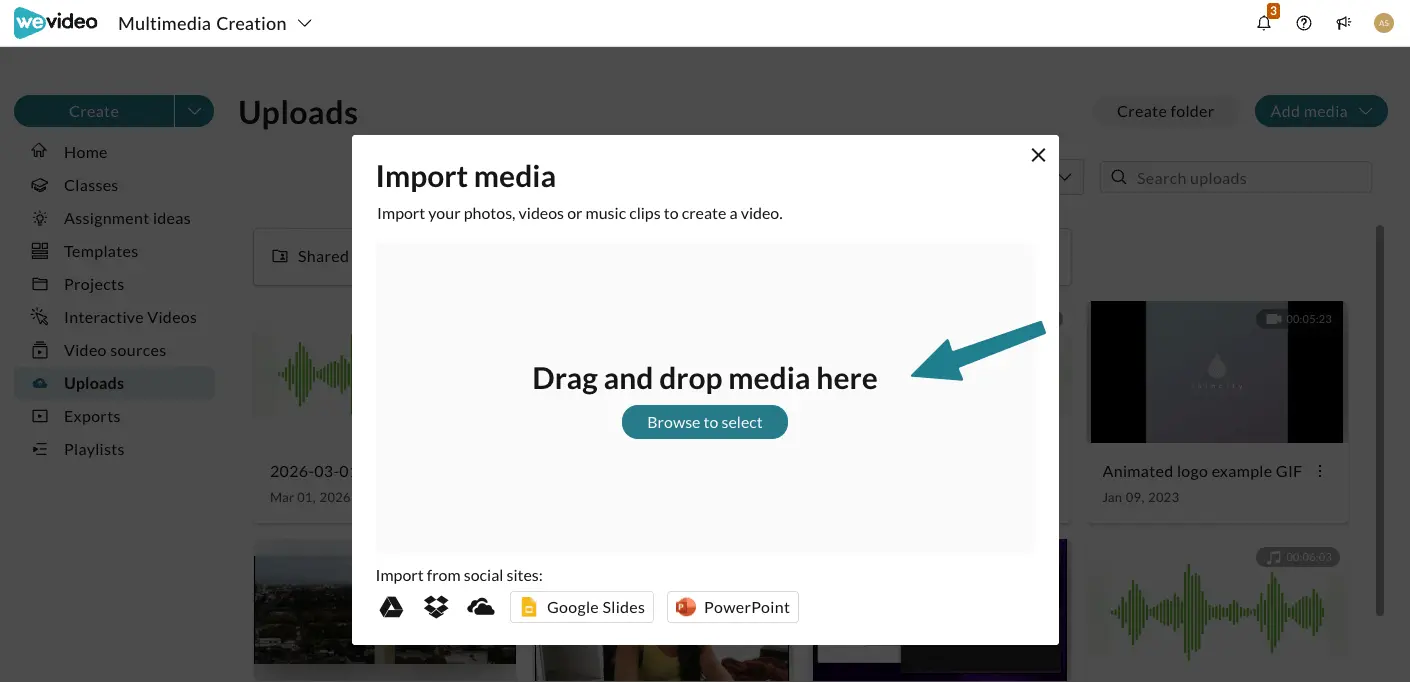
Task: Open the AS user avatar menu
Action: point(1384,23)
